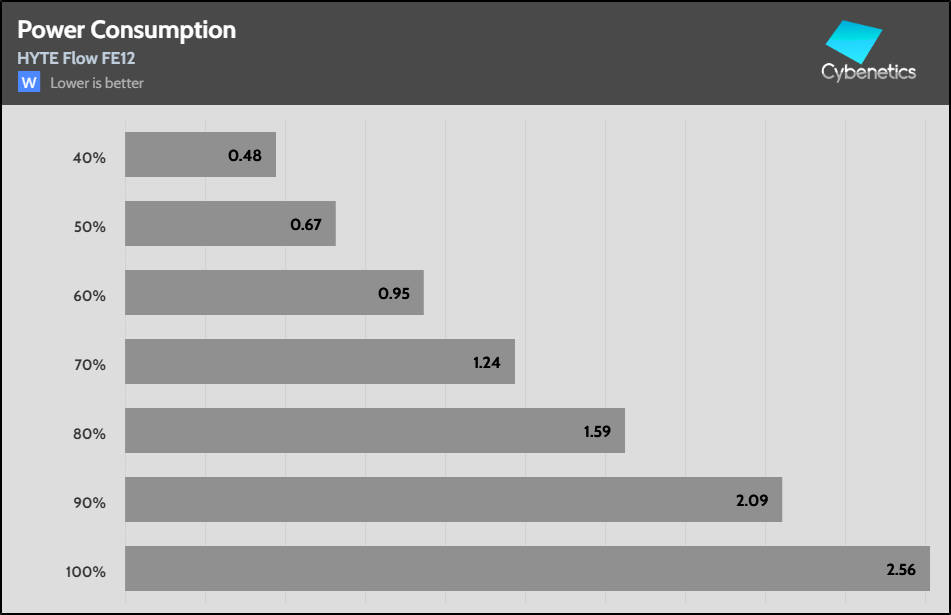Click the 100% axis label
Viewport: 951px width, 615px height.
(86, 572)
